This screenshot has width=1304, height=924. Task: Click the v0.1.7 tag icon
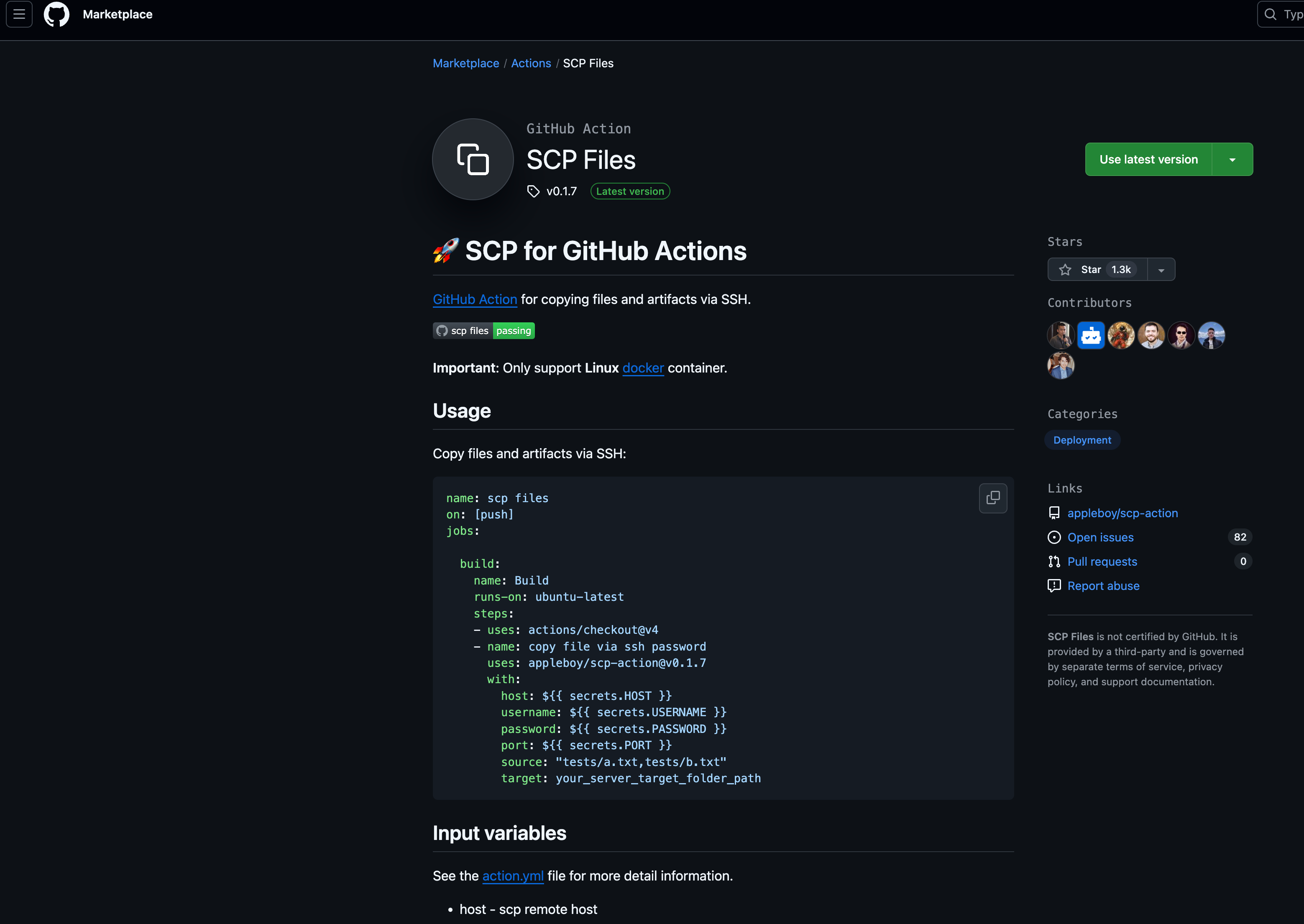click(x=533, y=191)
